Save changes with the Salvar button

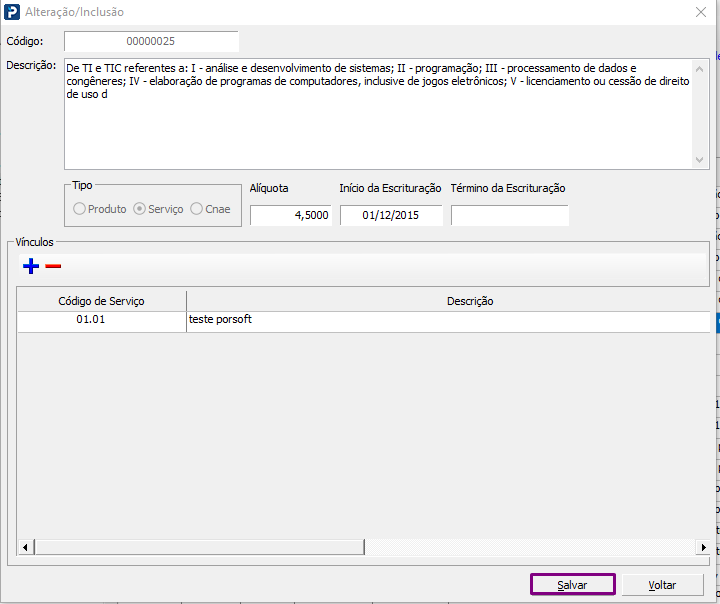(x=573, y=585)
